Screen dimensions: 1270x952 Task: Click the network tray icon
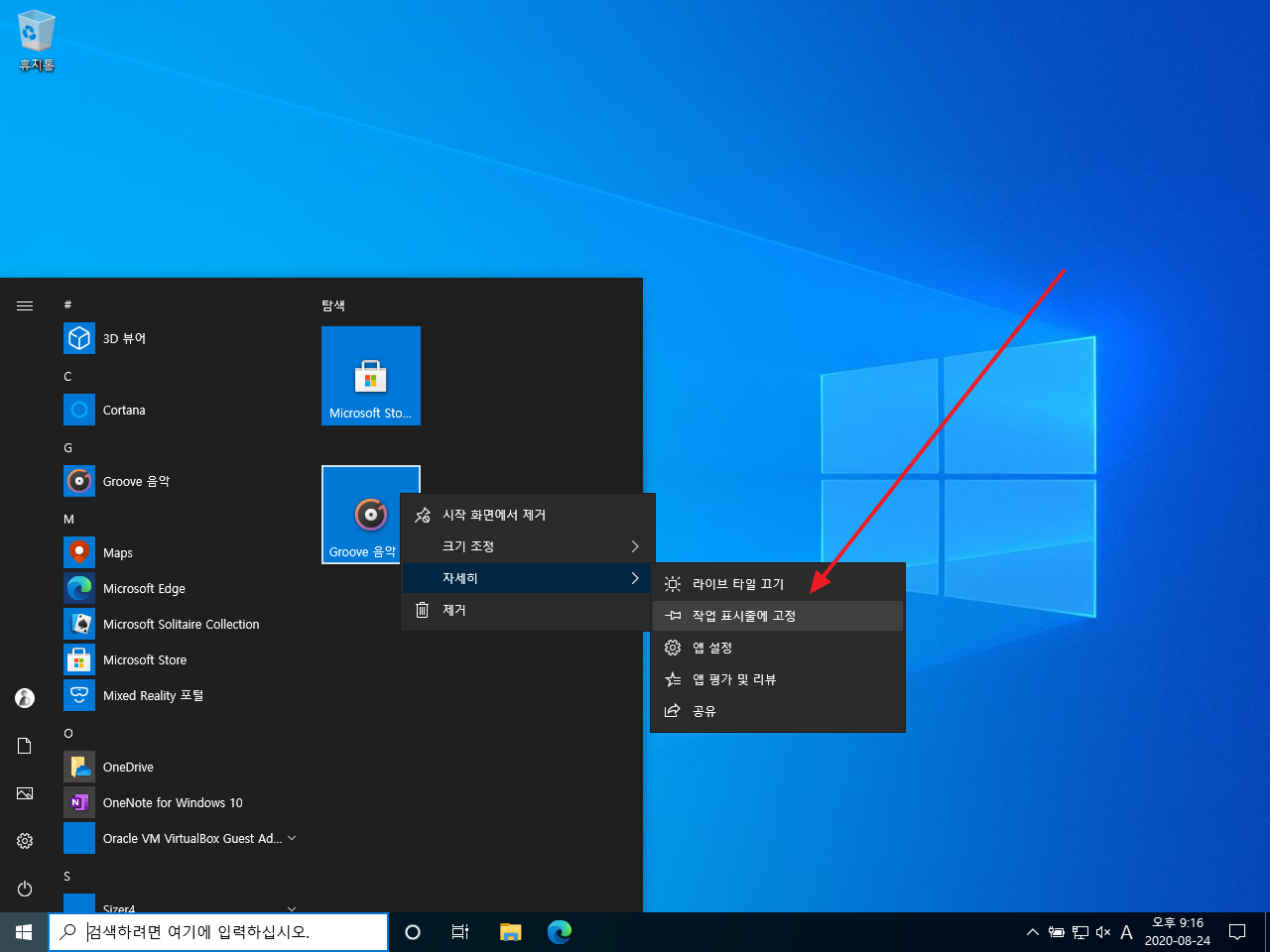coord(1080,932)
